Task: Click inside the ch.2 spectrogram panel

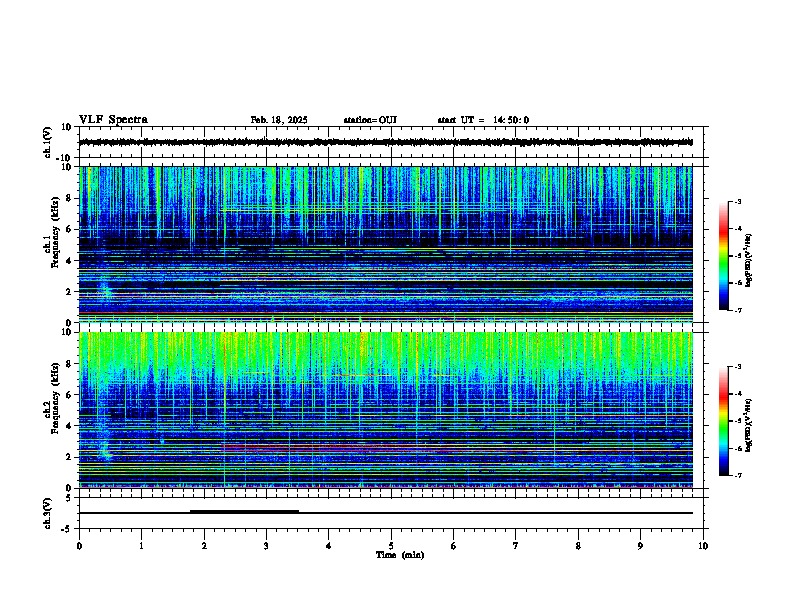Action: [x=385, y=410]
